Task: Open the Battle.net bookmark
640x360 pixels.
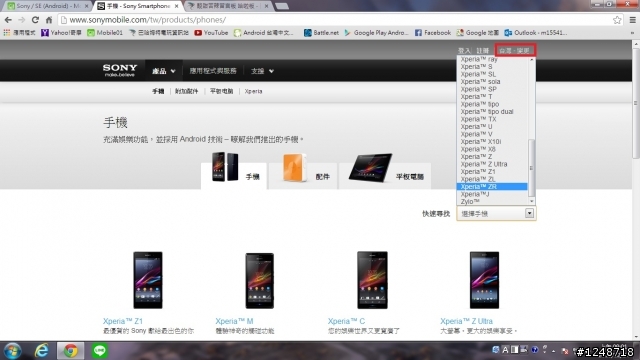Action: pos(321,33)
